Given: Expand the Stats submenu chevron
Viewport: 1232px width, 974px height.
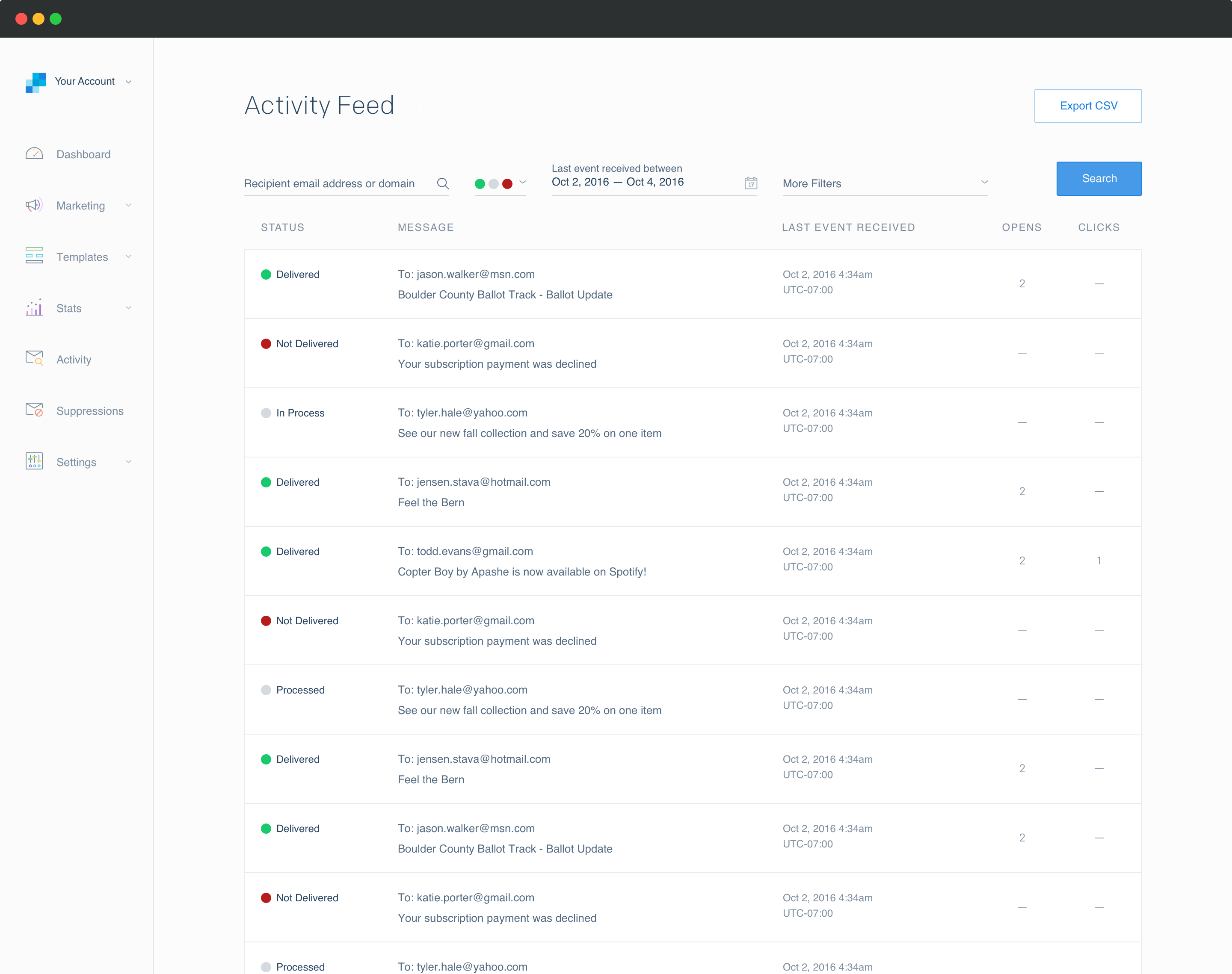Looking at the screenshot, I should click(128, 308).
